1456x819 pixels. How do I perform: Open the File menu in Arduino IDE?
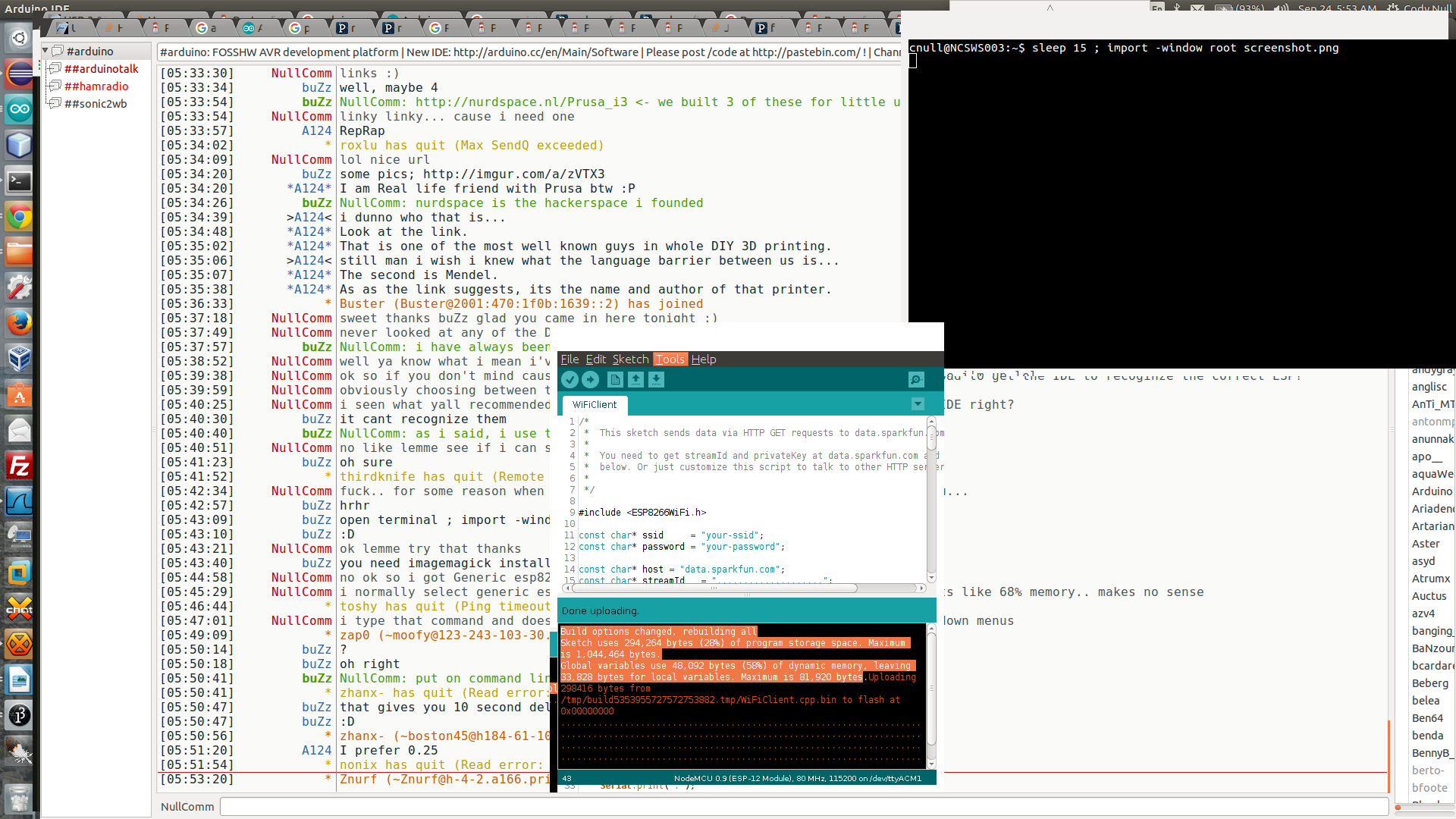570,359
